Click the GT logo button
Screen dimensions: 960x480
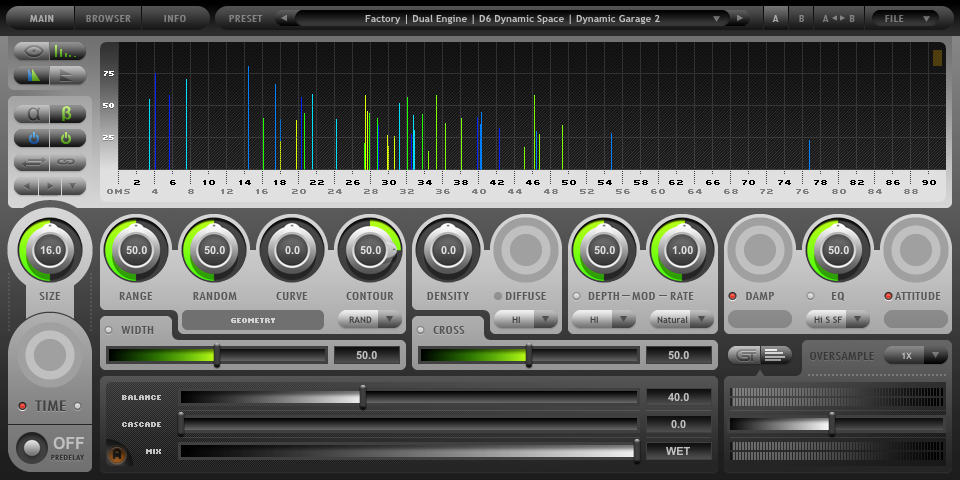click(744, 355)
